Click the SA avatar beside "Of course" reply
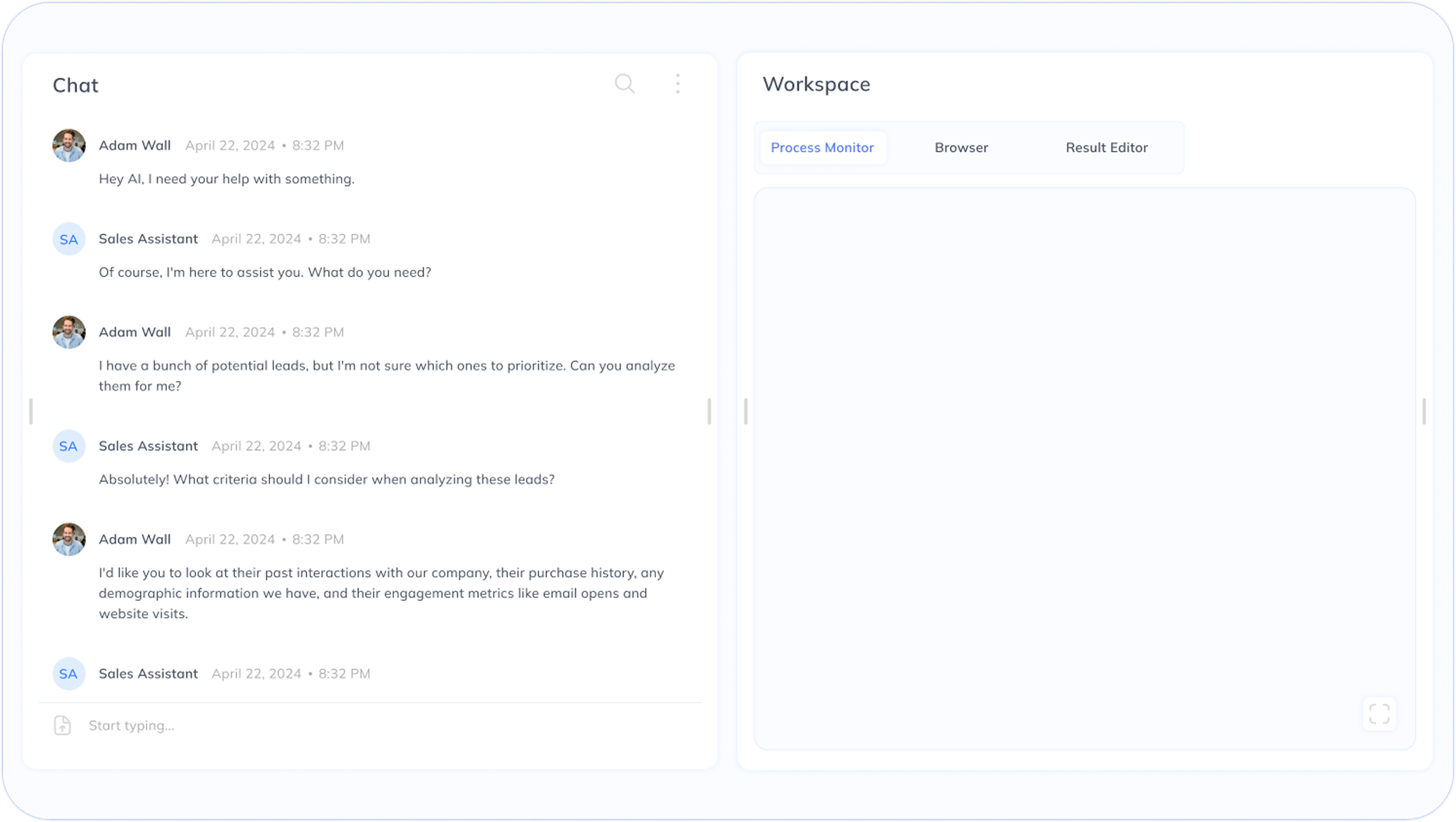This screenshot has height=822, width=1456. pos(69,239)
